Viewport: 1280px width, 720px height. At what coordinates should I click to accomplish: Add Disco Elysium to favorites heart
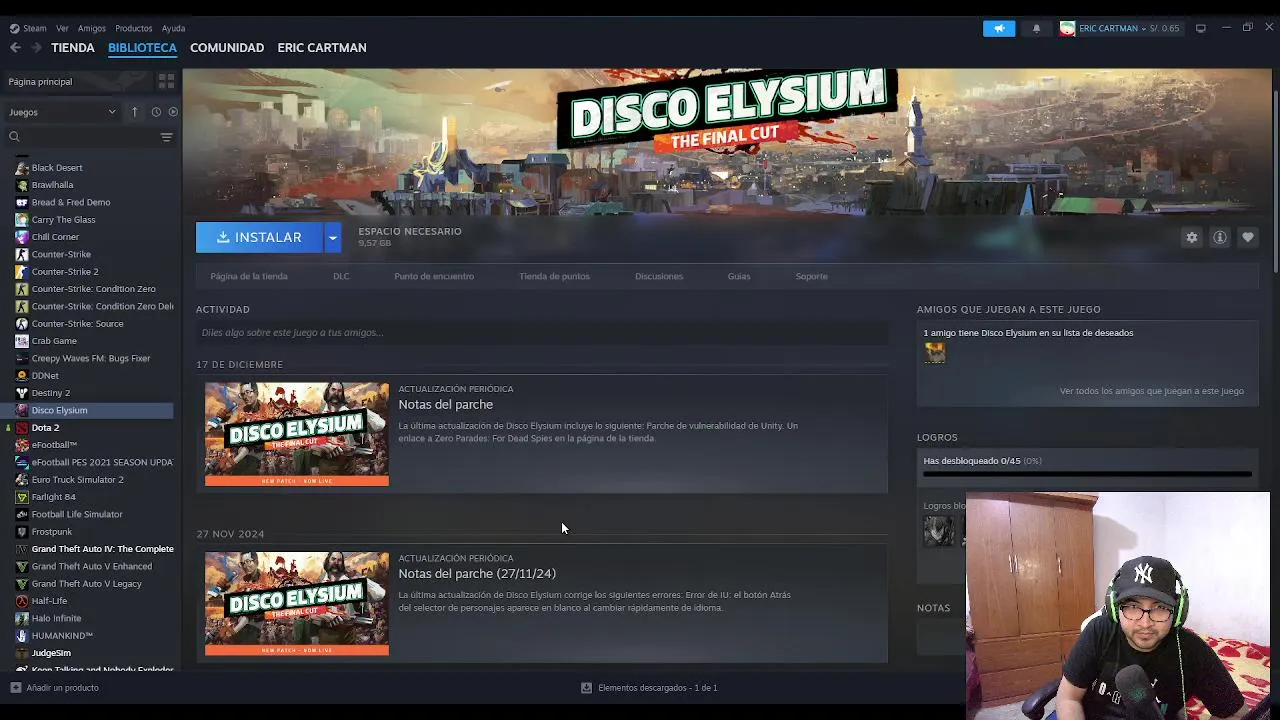click(1247, 237)
